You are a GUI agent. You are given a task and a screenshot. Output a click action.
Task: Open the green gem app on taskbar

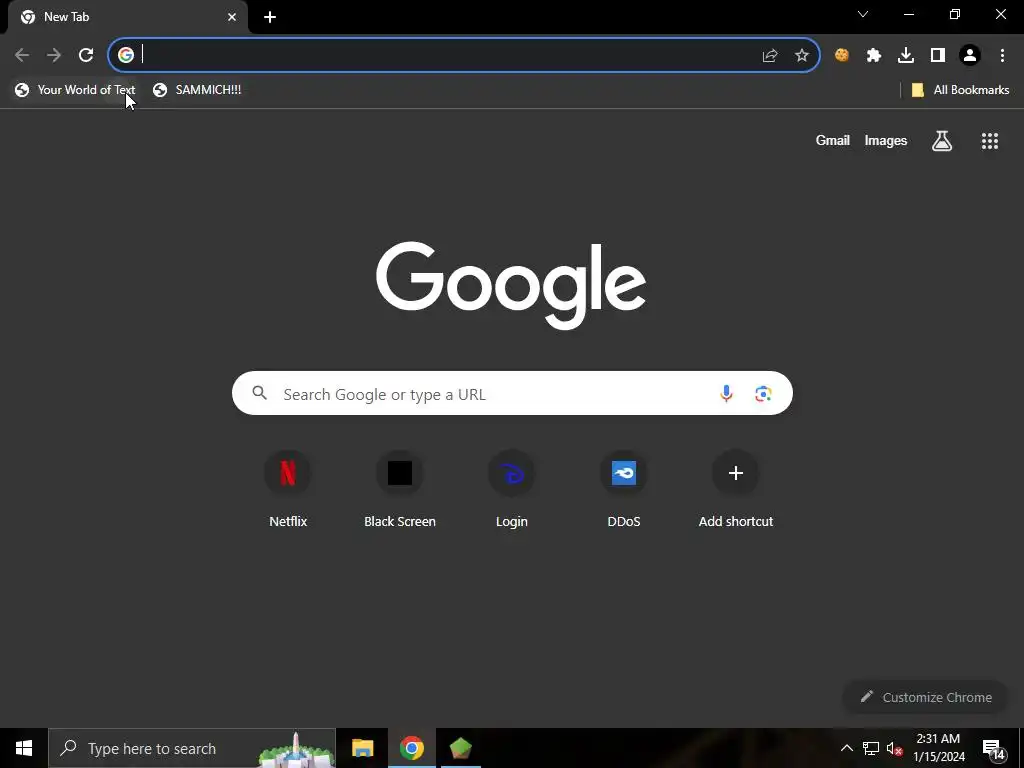[460, 748]
